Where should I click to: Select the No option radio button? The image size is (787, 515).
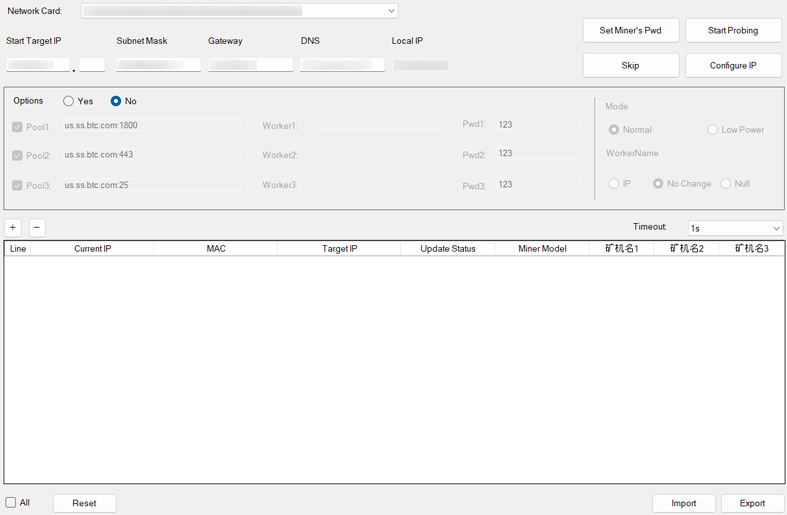pos(116,101)
